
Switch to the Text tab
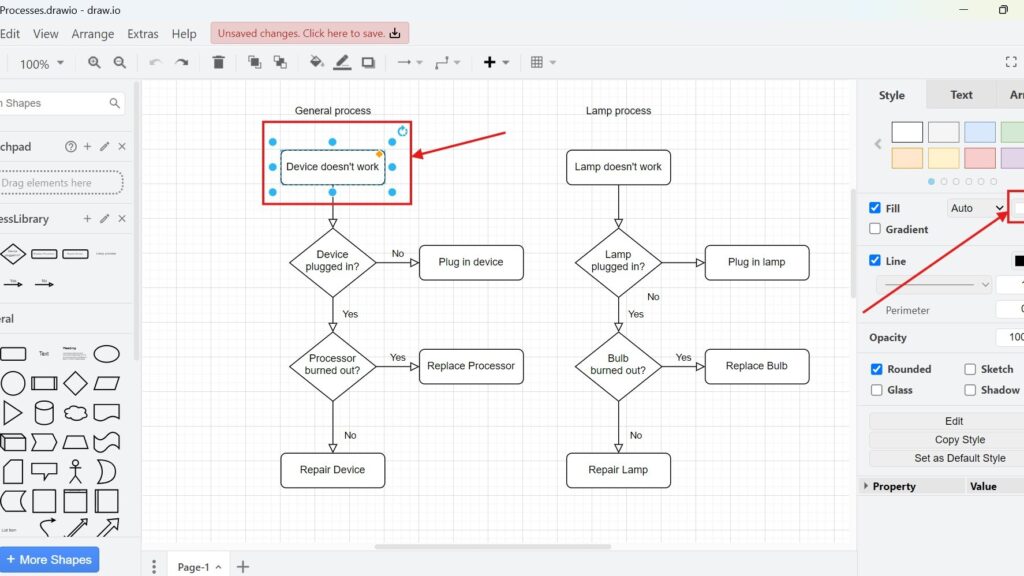pos(960,94)
